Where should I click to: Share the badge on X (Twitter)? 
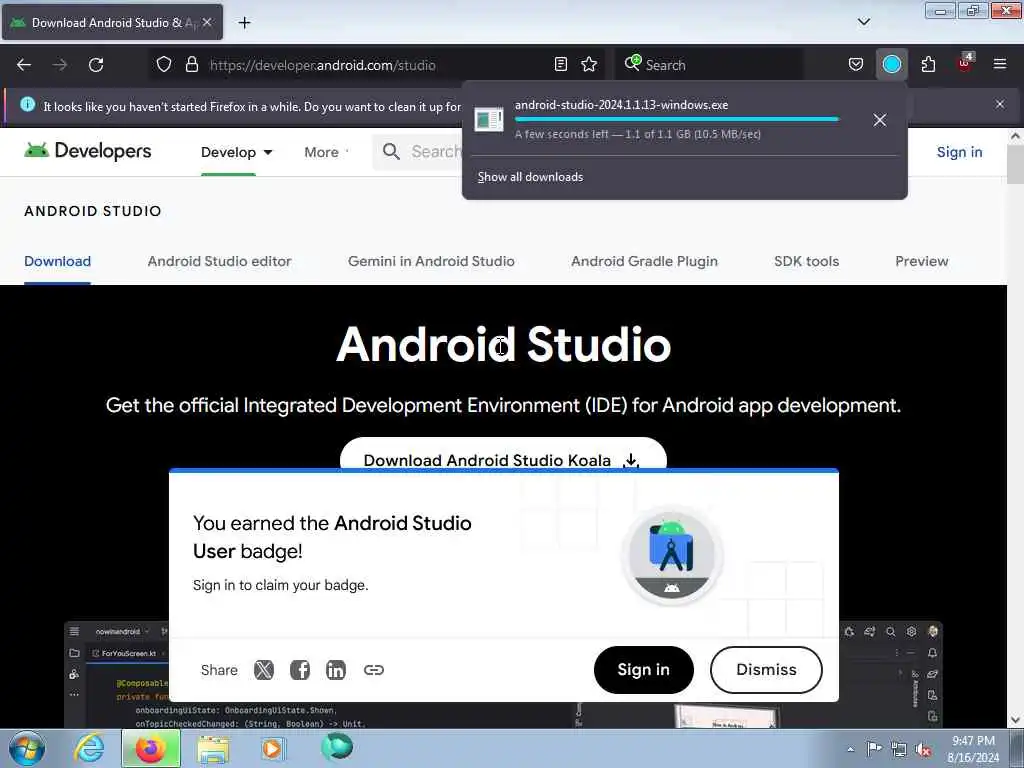click(264, 670)
